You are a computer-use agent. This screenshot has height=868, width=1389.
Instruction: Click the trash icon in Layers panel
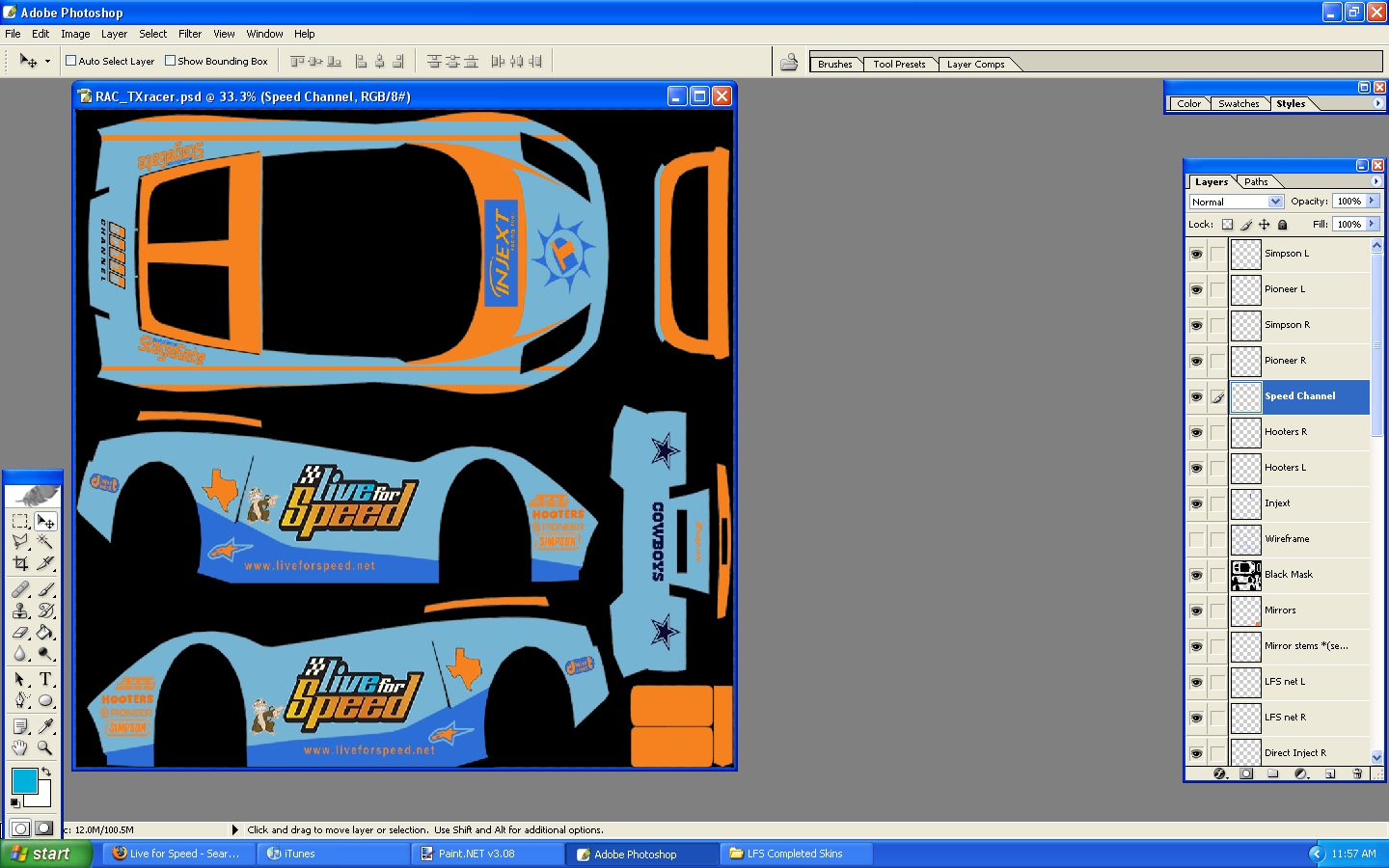pyautogui.click(x=1357, y=773)
